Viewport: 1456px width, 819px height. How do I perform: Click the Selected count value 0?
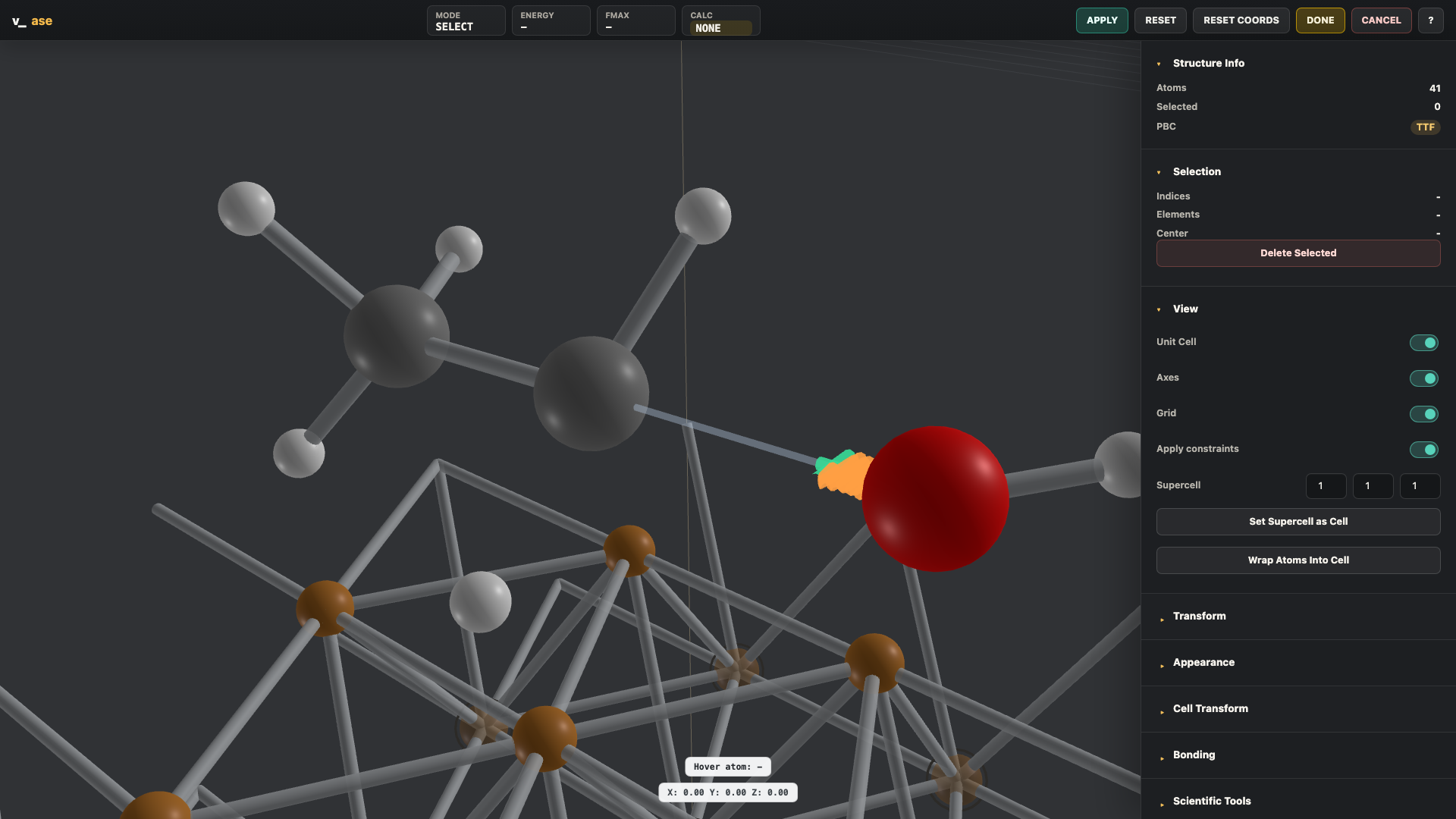(1437, 107)
